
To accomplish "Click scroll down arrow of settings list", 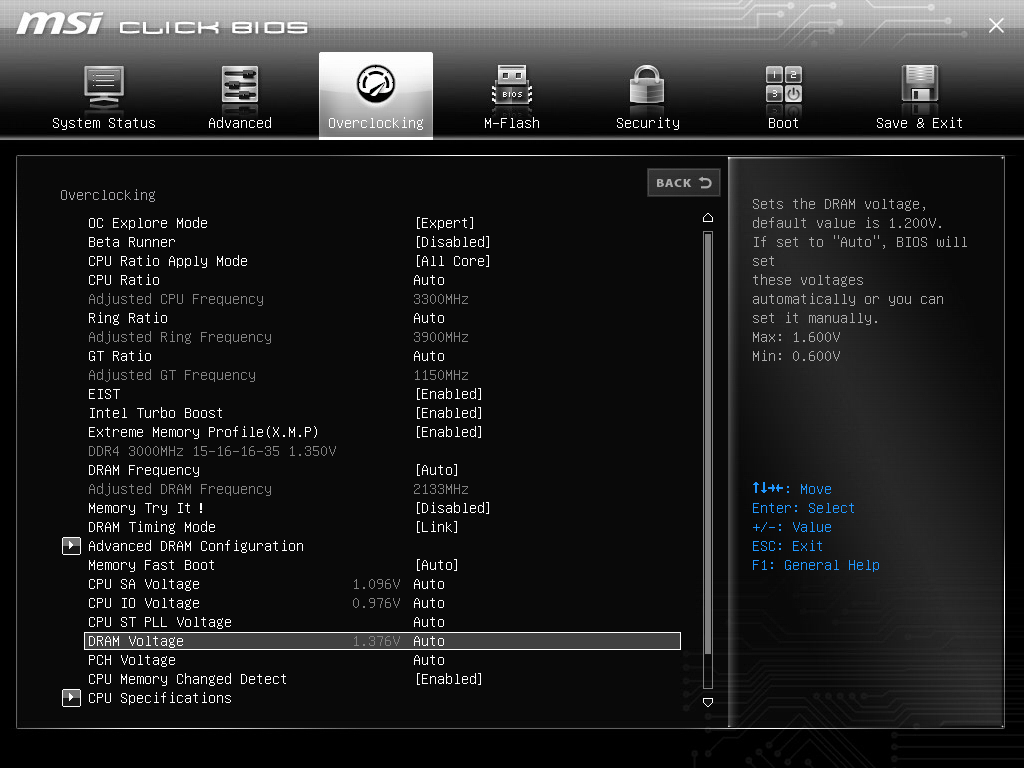I will click(x=708, y=702).
